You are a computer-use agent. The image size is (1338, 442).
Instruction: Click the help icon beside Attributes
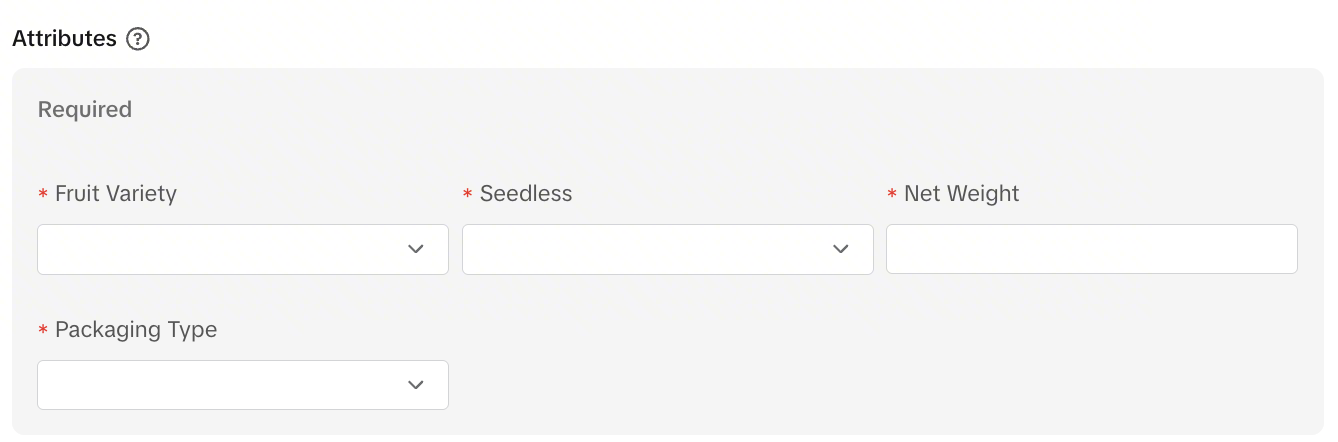point(138,40)
